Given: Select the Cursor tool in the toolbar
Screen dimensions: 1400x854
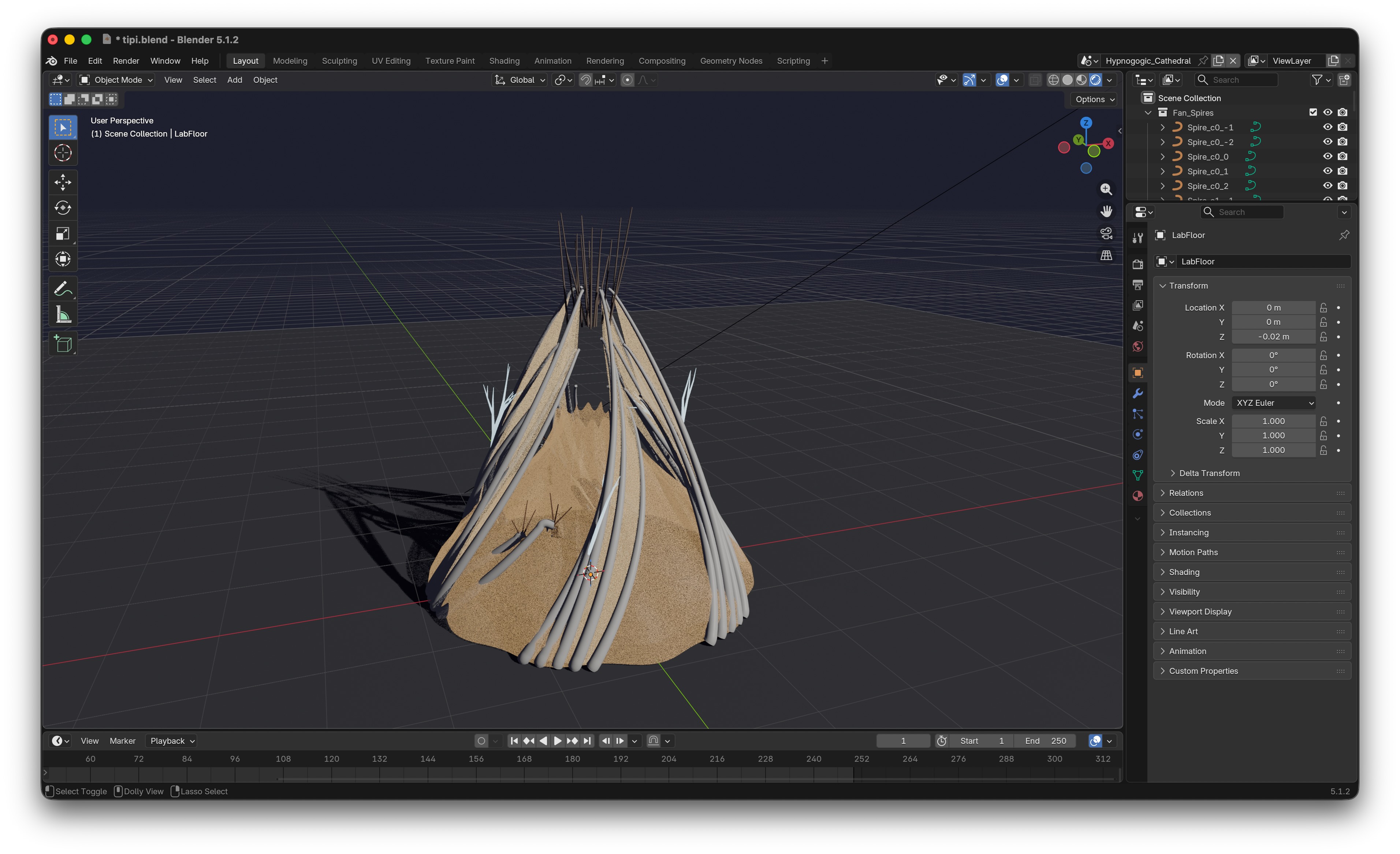Looking at the screenshot, I should (x=63, y=153).
